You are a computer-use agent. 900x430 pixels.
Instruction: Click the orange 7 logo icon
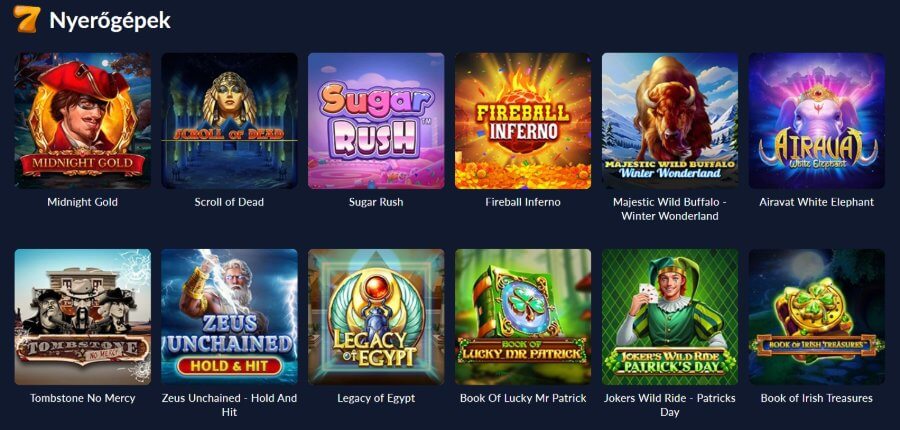tap(26, 19)
